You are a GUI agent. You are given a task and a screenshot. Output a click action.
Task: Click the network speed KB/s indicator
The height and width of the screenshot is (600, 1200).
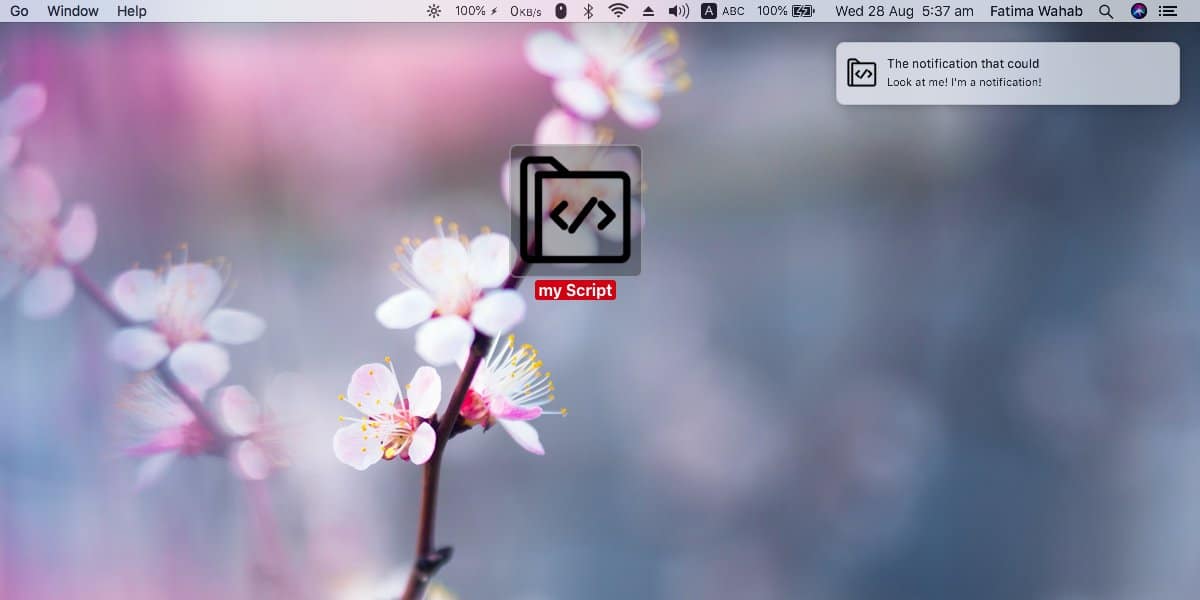pyautogui.click(x=526, y=11)
